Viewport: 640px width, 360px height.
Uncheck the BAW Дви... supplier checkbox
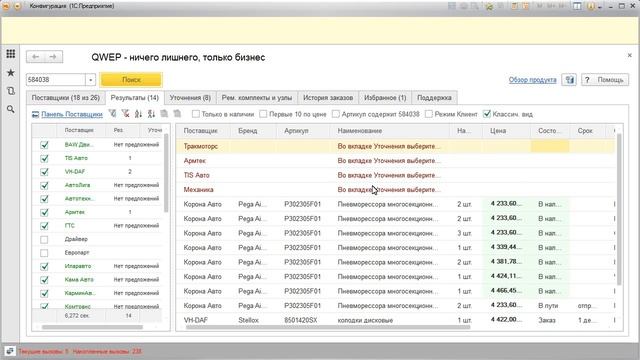click(44, 145)
